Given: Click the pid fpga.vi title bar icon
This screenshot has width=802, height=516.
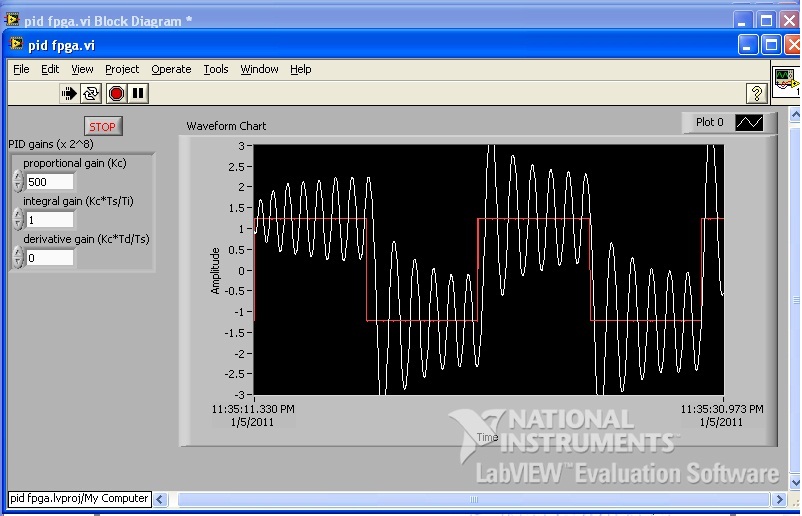Looking at the screenshot, I should [x=16, y=44].
